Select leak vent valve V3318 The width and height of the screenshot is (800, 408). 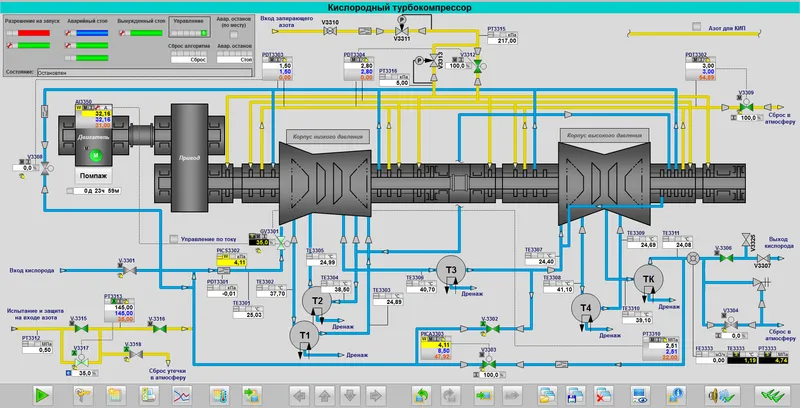[x=135, y=353]
